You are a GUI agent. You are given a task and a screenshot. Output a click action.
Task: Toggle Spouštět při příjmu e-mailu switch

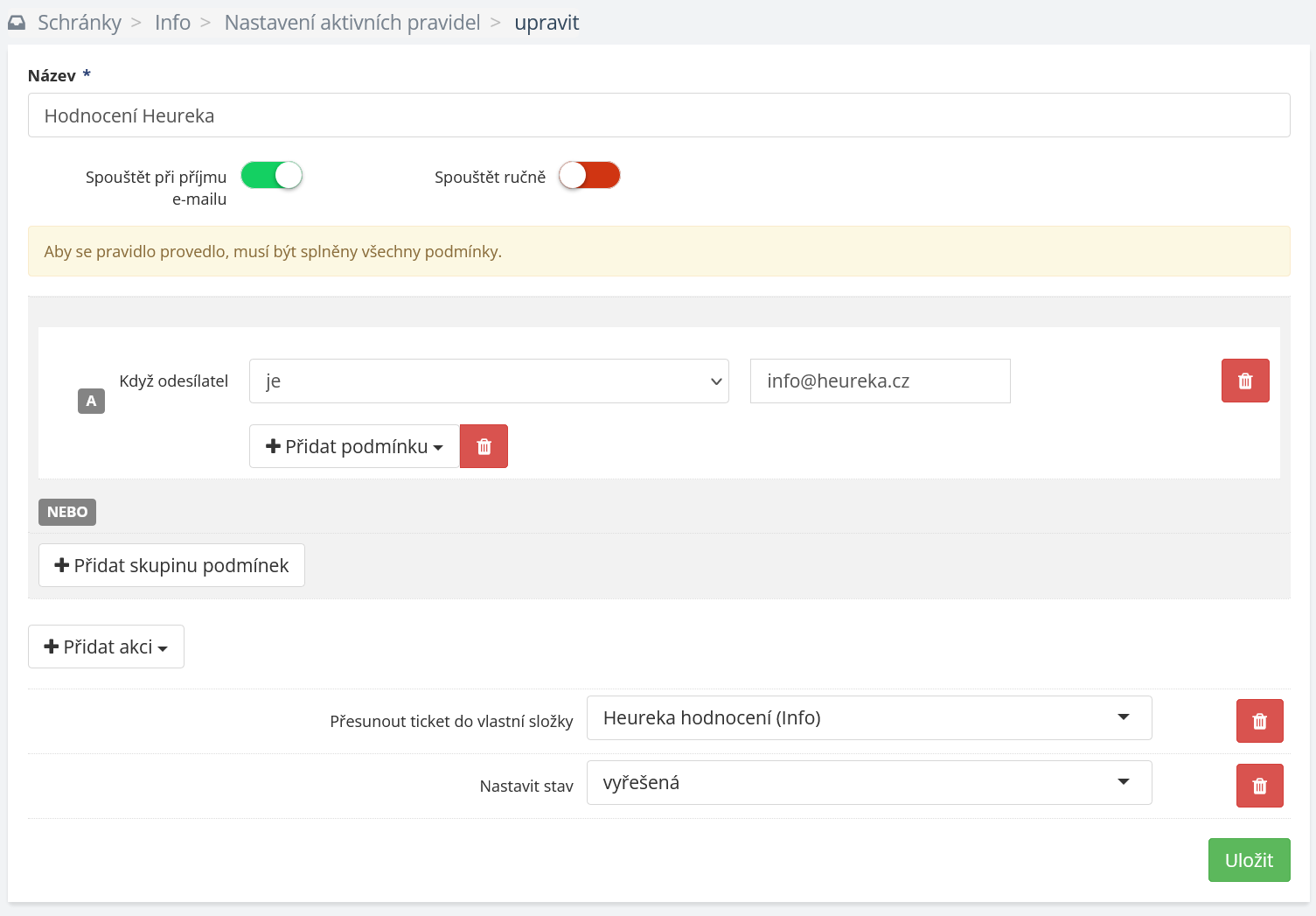tap(271, 176)
